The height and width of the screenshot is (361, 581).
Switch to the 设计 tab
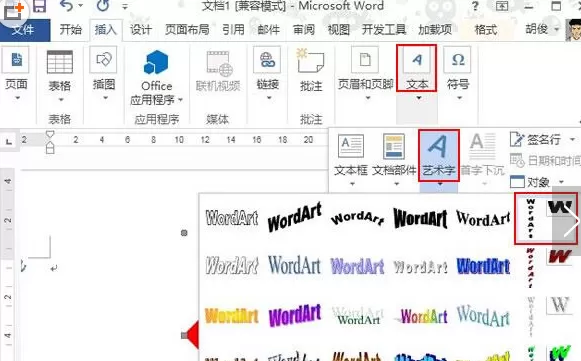(141, 30)
